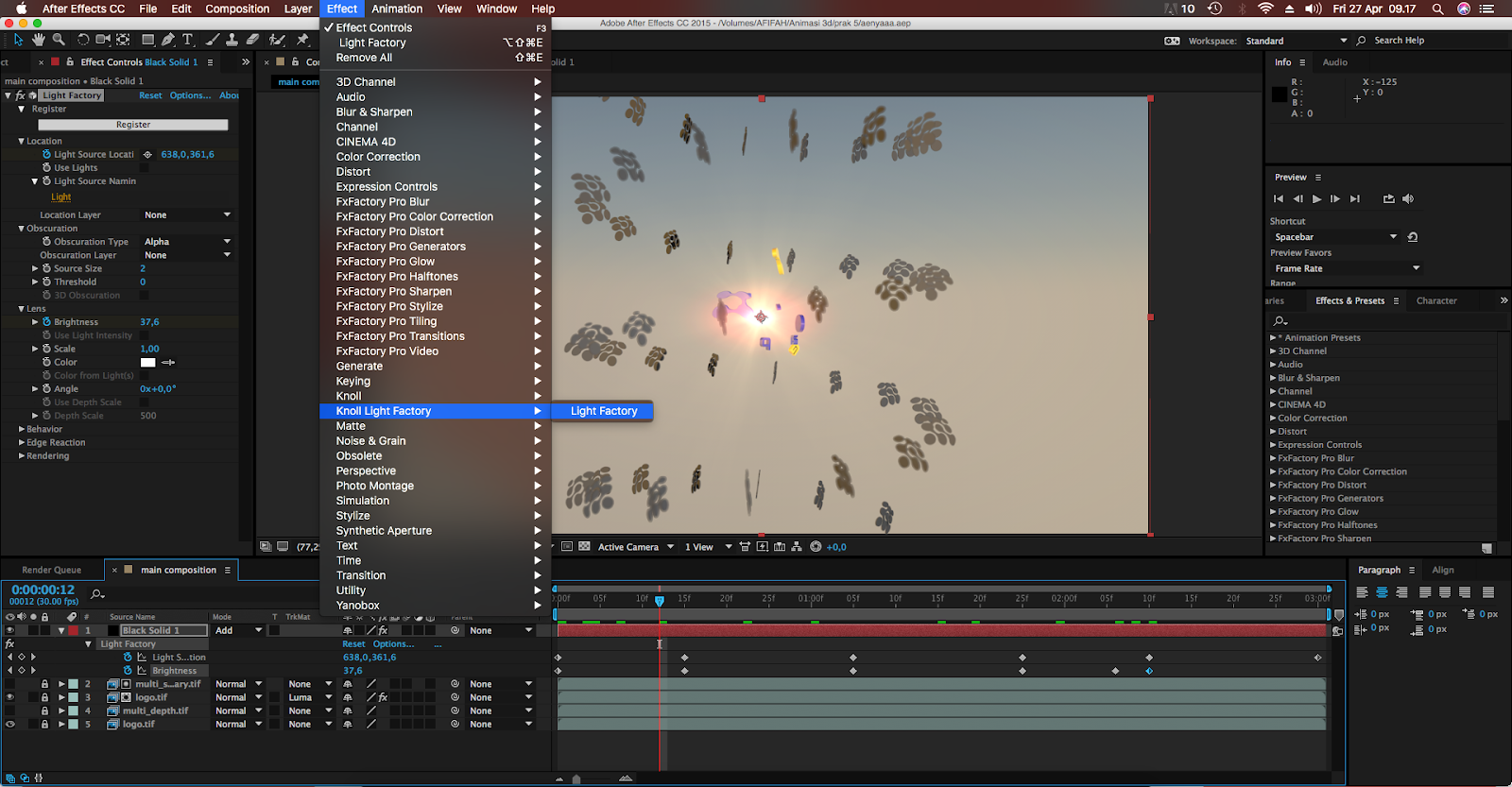Click the Light Source Location crosshair button
The width and height of the screenshot is (1512, 787).
[147, 154]
